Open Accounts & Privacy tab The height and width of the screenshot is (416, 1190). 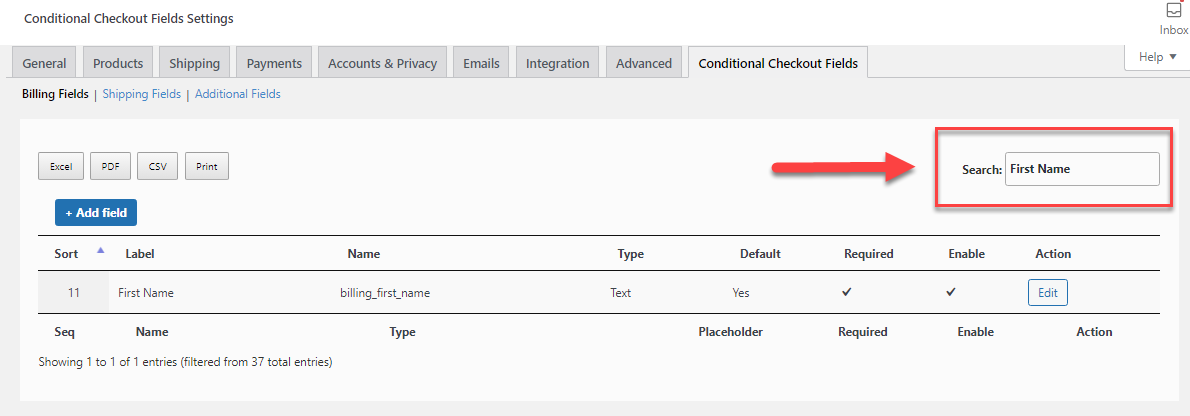pyautogui.click(x=382, y=63)
